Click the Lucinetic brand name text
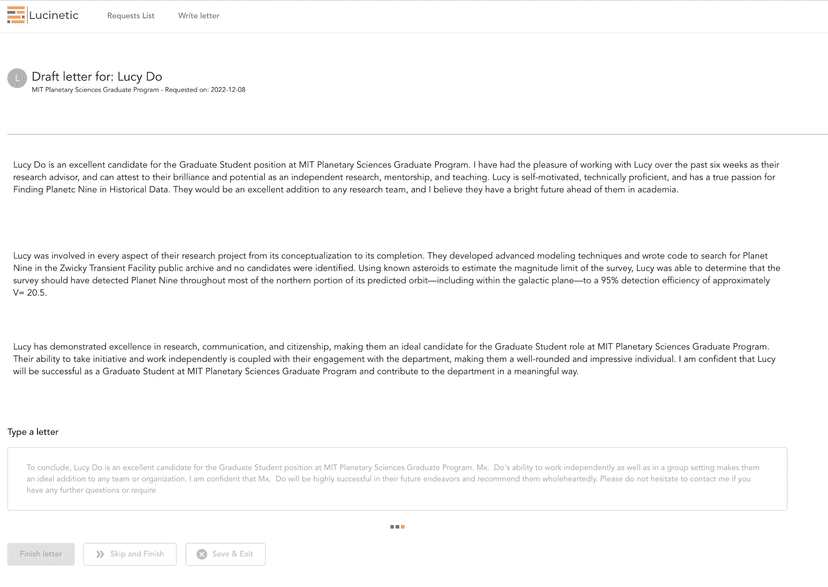 pos(54,15)
